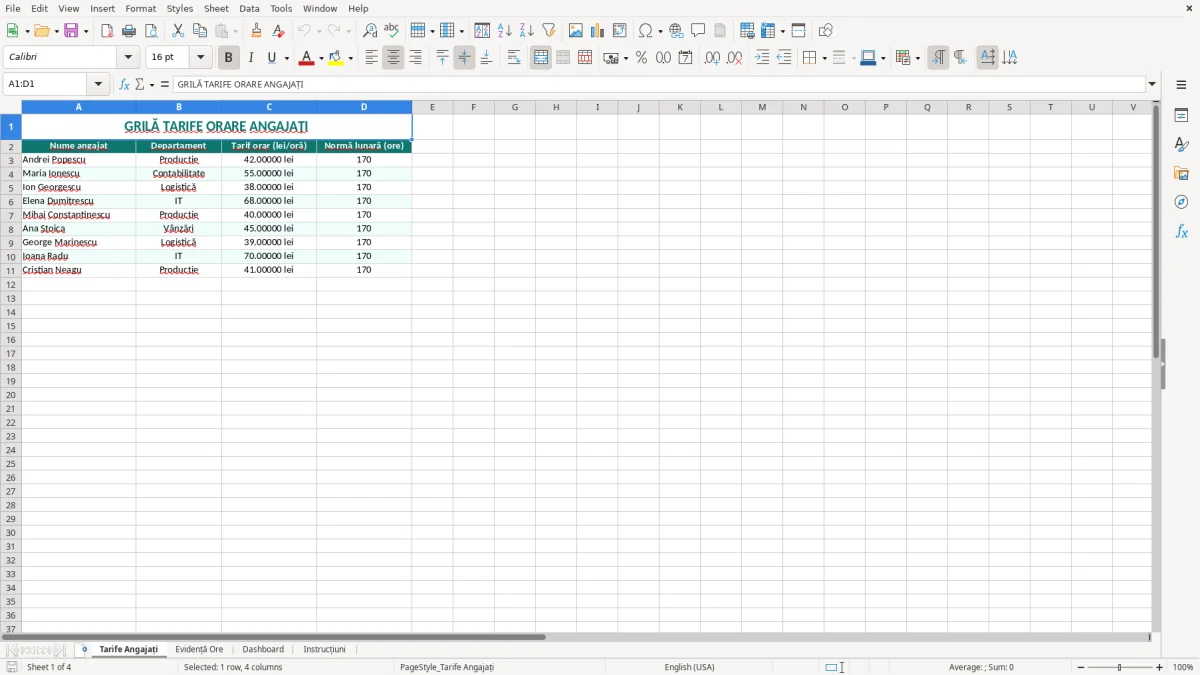Apply the red font color swatch
Viewport: 1200px width, 675px height.
[306, 58]
